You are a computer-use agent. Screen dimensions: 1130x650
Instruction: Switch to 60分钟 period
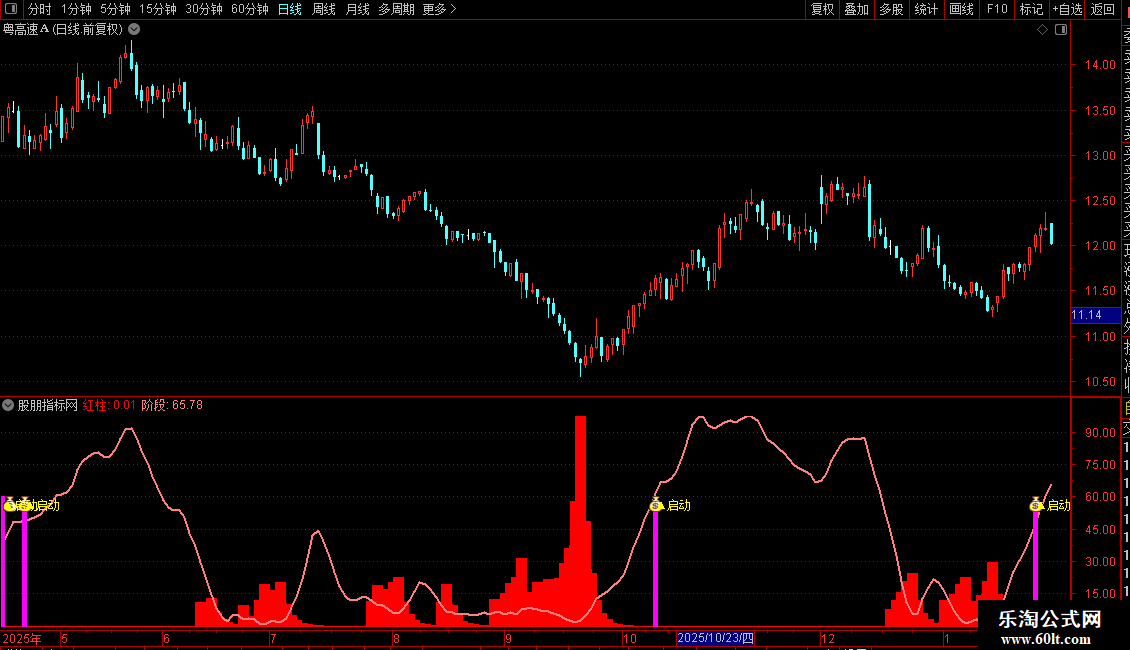[249, 9]
